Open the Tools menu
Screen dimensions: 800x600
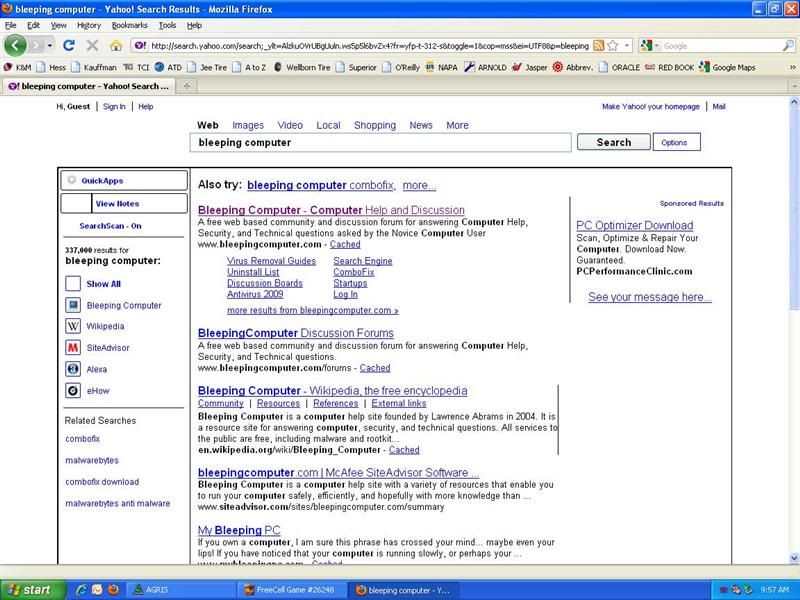[x=167, y=25]
